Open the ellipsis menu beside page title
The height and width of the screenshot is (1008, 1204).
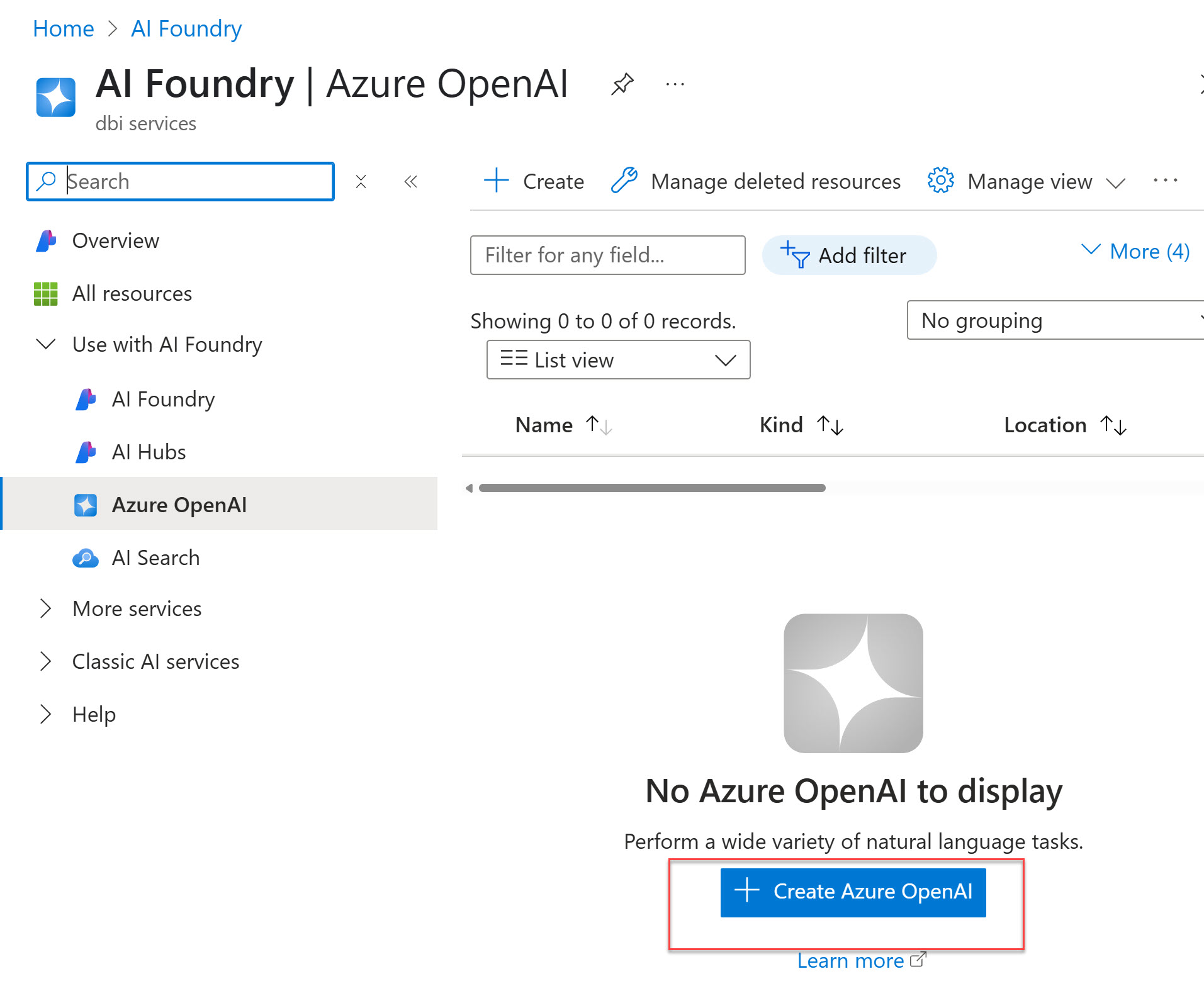pos(675,84)
